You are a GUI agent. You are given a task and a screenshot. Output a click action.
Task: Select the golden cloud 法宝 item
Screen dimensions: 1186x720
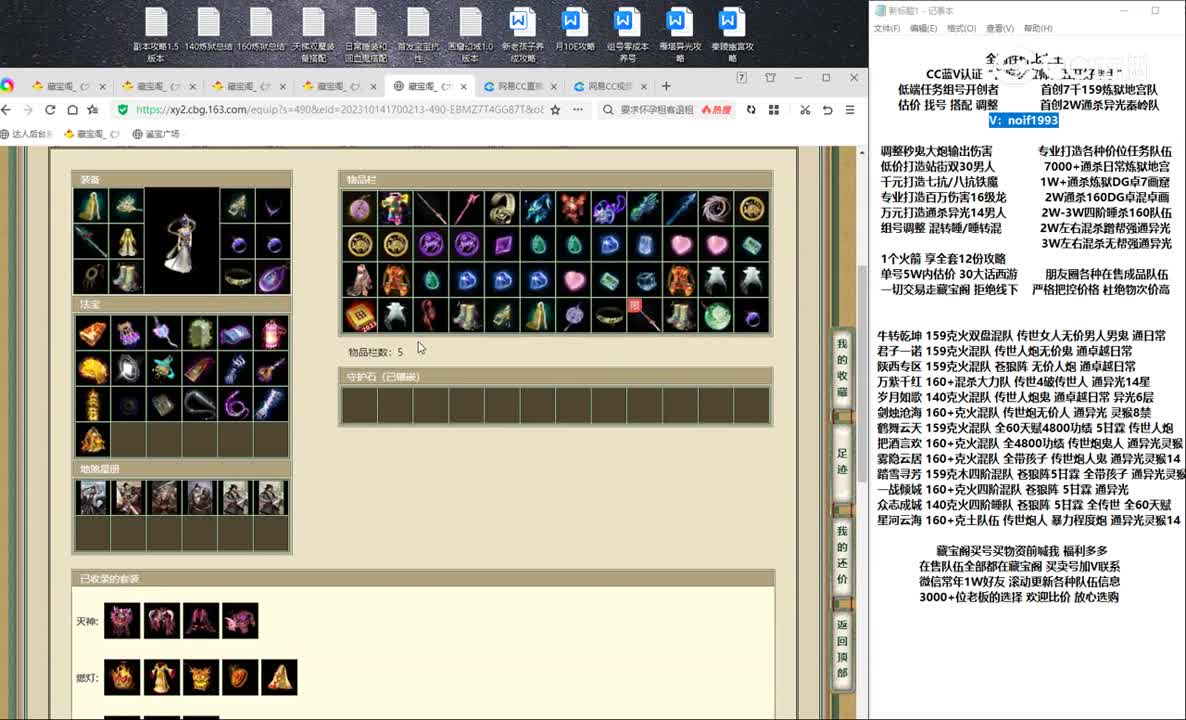pos(93,368)
